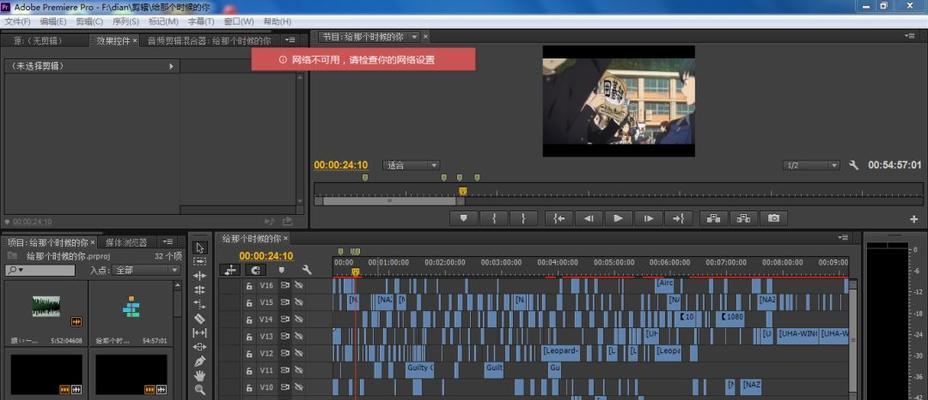Open the 1/2 playback resolution dropdown

[x=811, y=166]
